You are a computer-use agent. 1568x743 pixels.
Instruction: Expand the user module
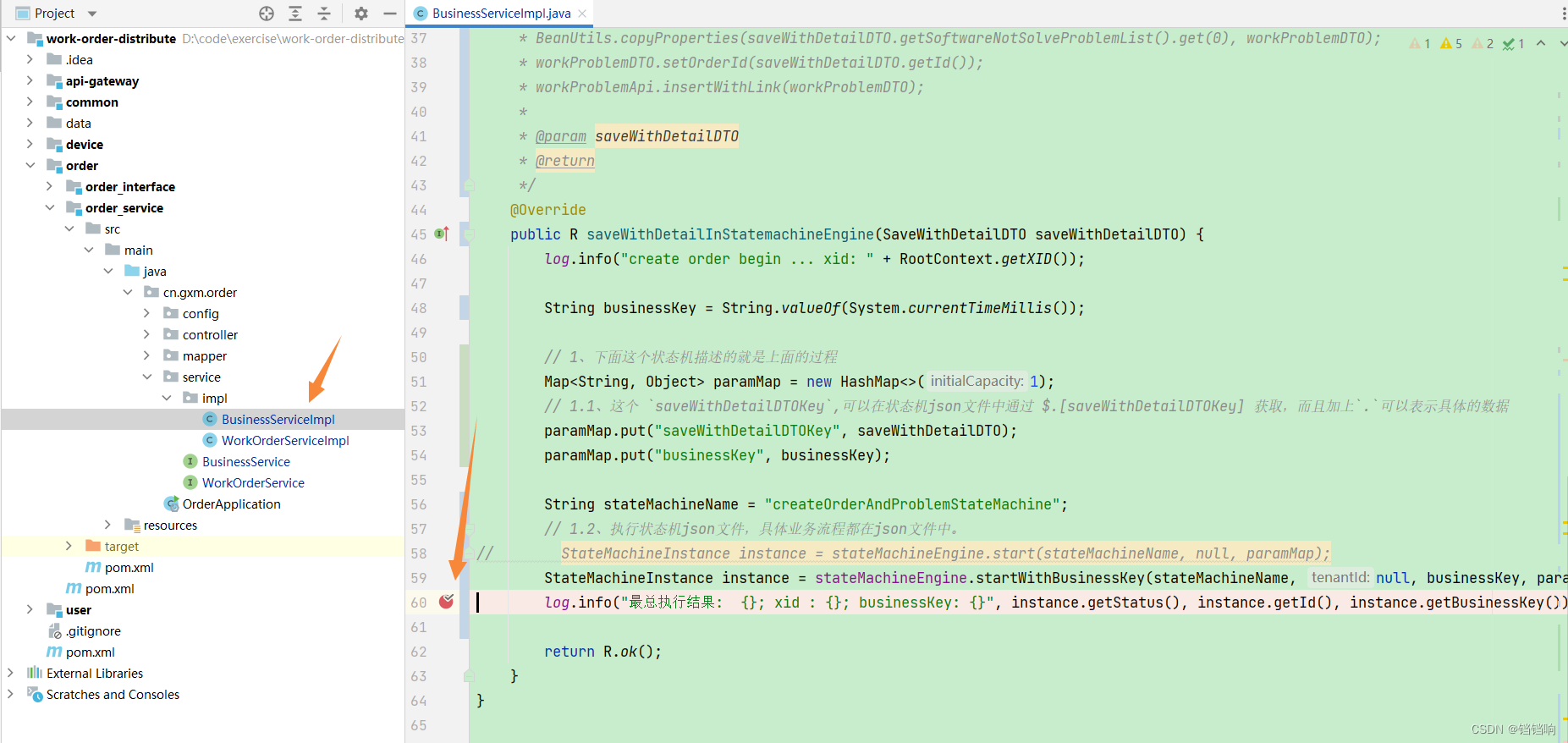[x=30, y=609]
